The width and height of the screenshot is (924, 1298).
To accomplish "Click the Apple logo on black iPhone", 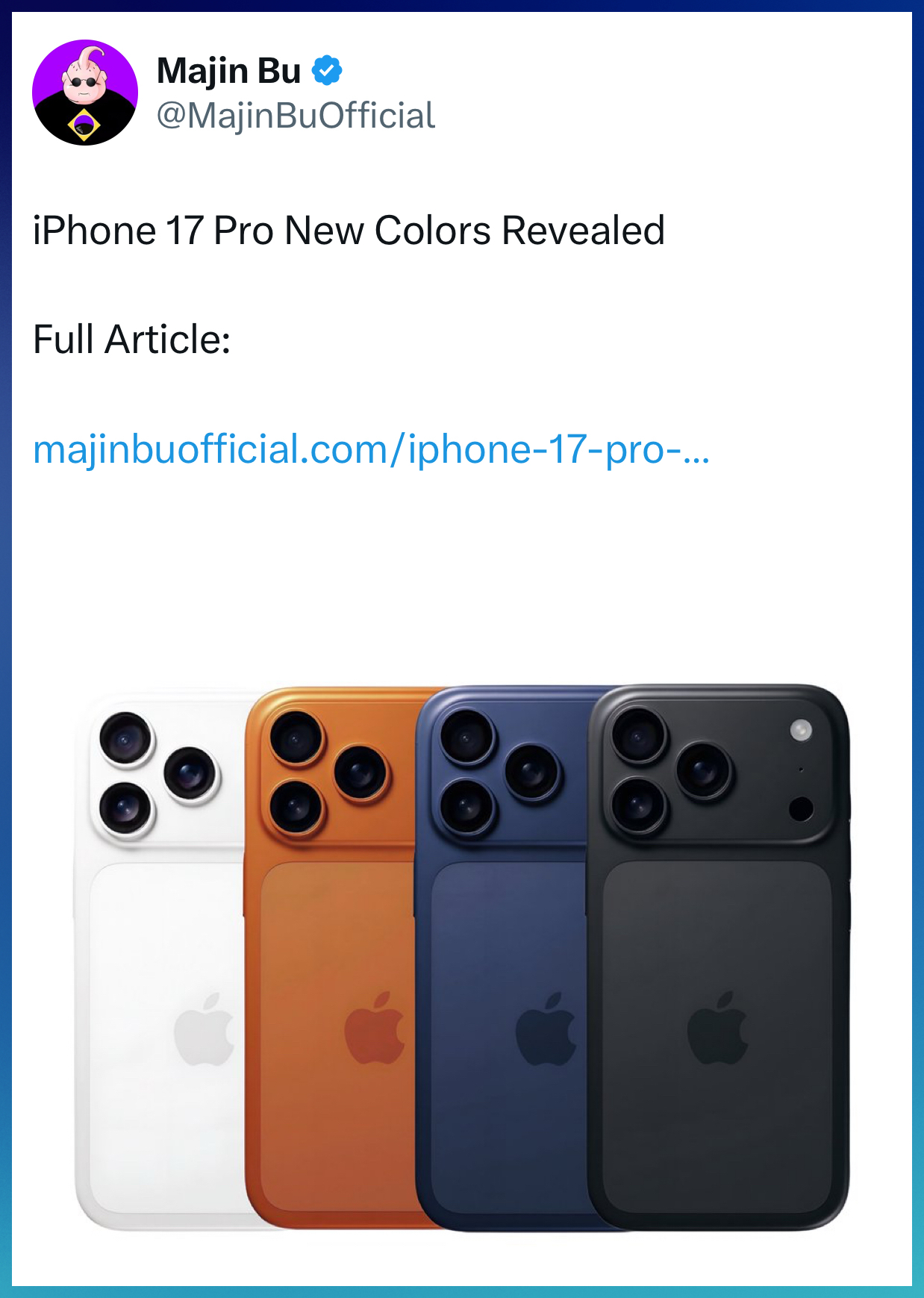I will coord(717,1028).
